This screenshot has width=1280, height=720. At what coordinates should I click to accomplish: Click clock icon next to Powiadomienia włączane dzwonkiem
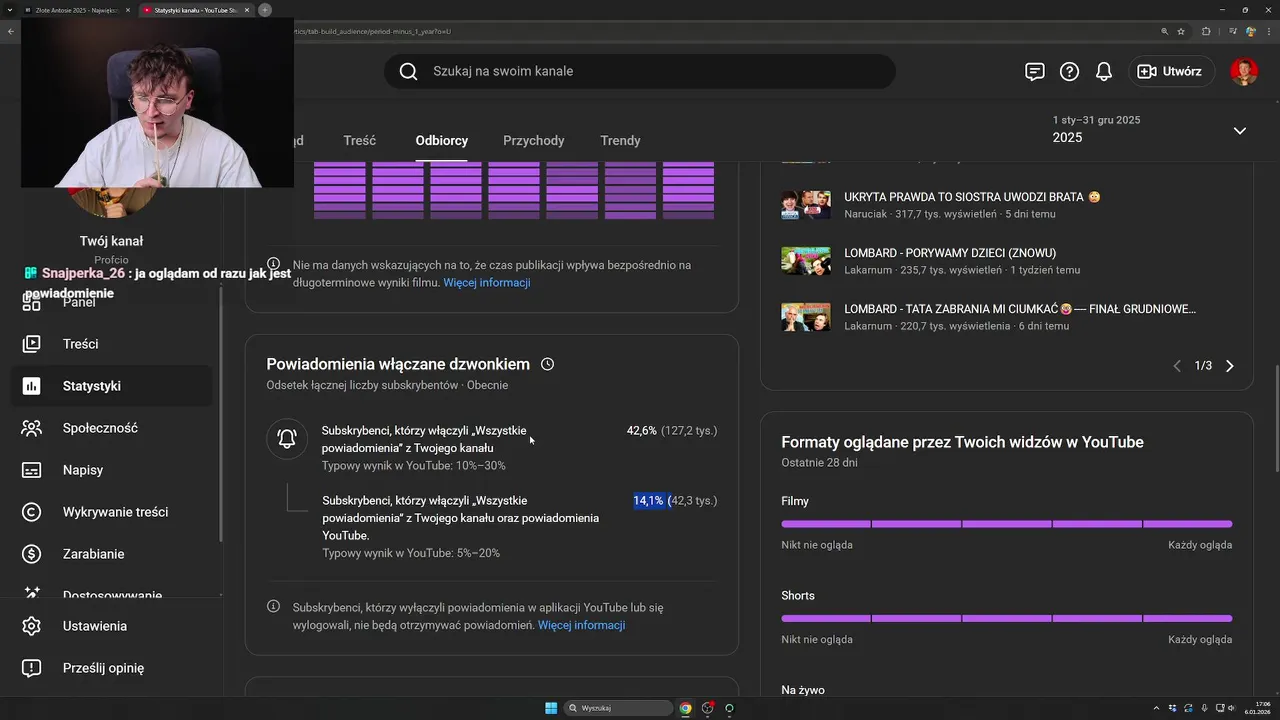click(547, 364)
